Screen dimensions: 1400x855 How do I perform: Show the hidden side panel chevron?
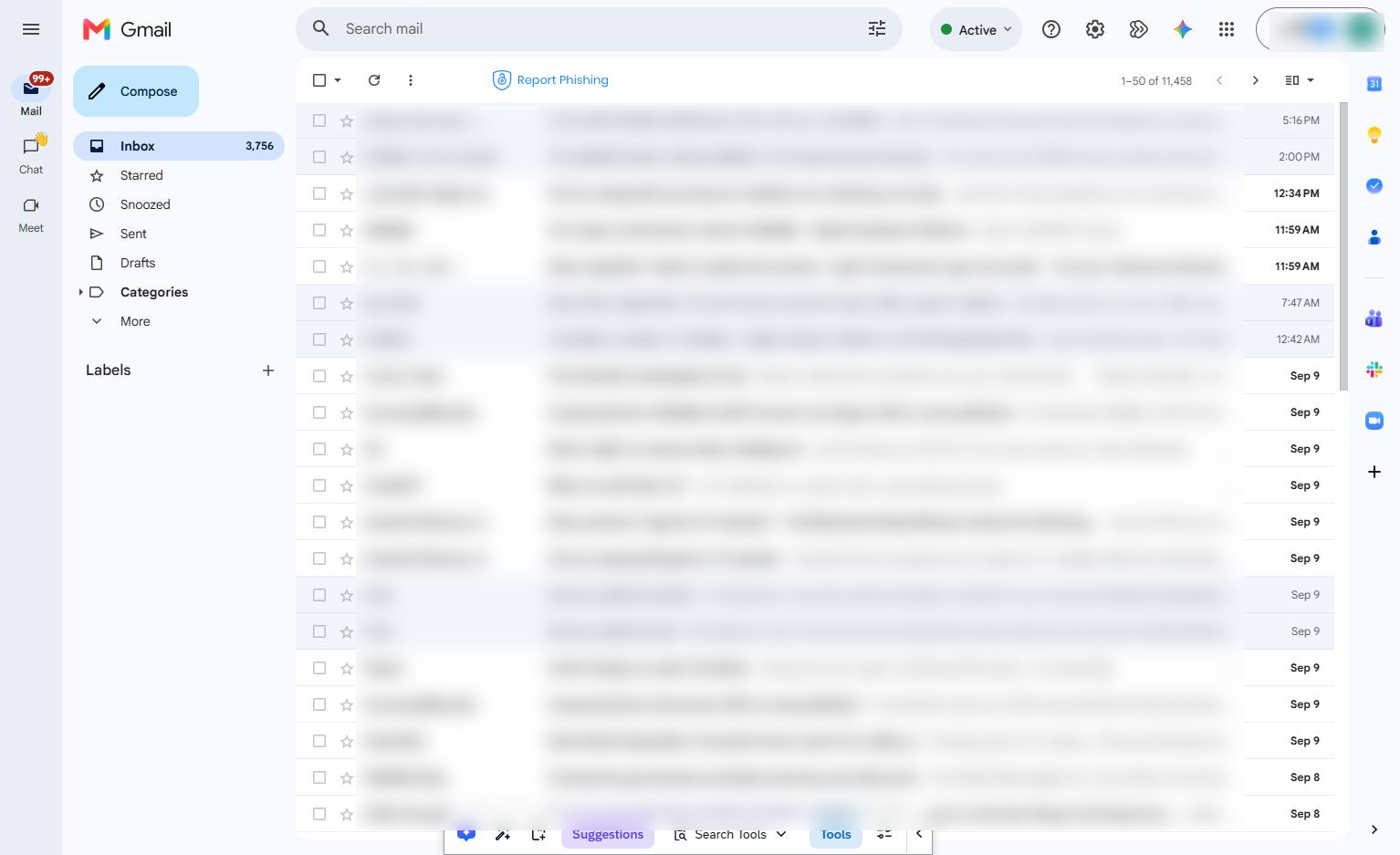tap(1374, 829)
